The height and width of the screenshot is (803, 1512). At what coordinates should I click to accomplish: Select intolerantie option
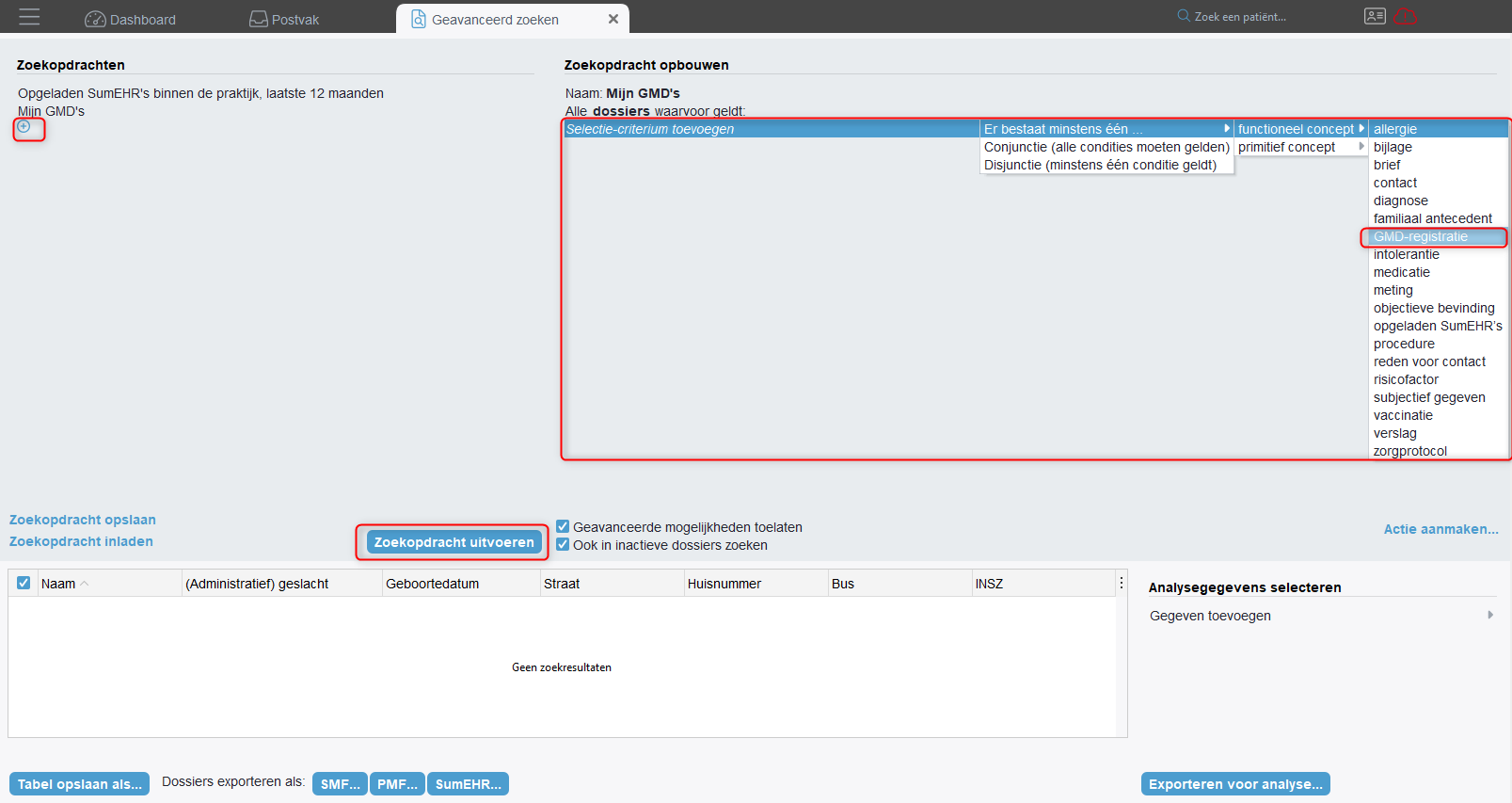(x=1439, y=254)
